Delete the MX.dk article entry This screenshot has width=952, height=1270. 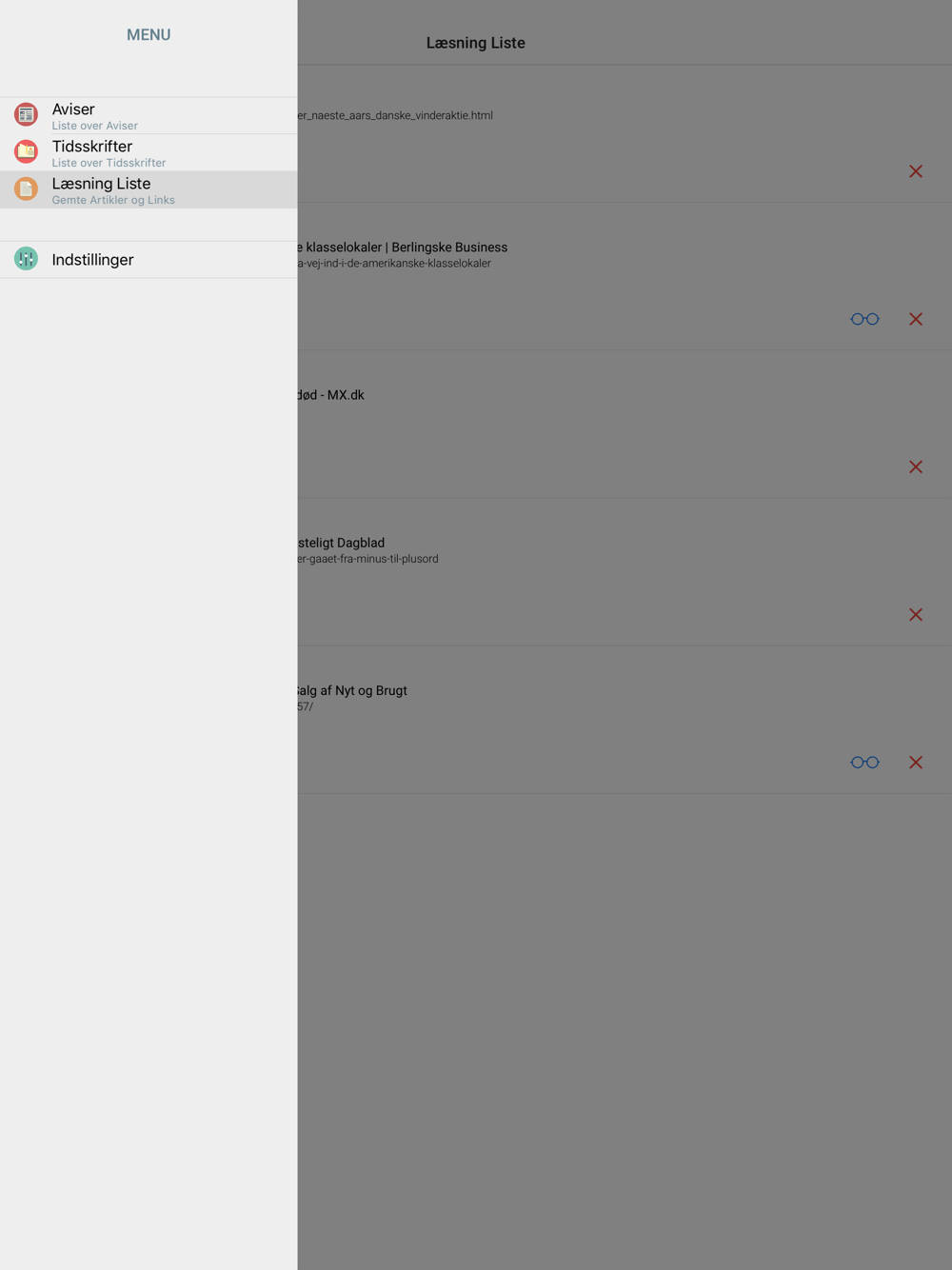click(x=916, y=466)
